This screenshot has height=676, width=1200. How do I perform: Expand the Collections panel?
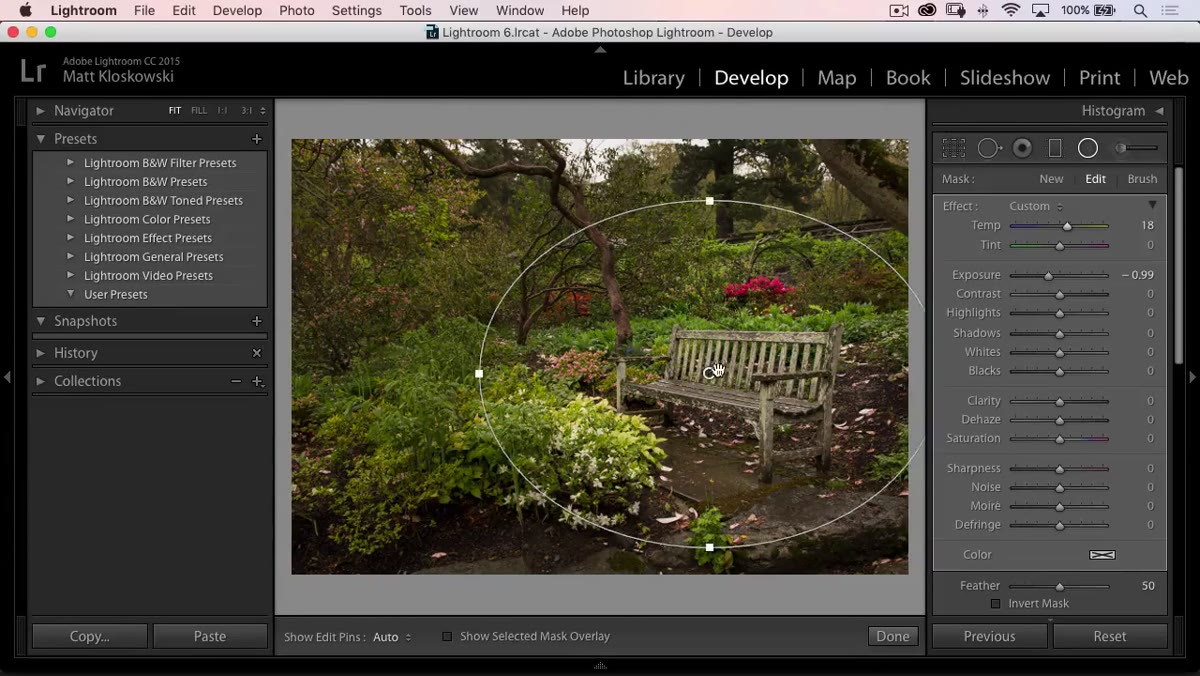41,381
